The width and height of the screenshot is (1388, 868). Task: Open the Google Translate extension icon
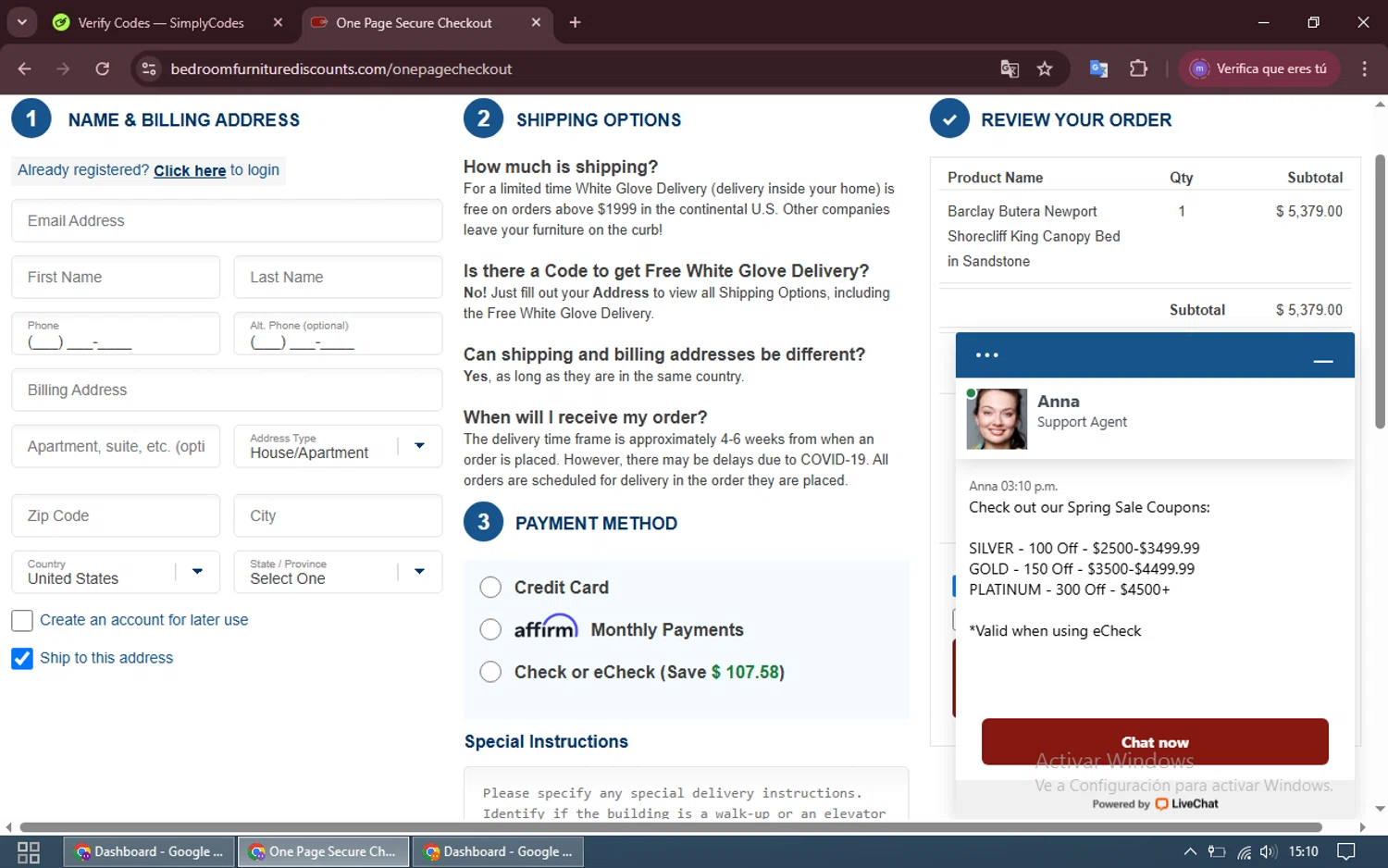point(1098,68)
